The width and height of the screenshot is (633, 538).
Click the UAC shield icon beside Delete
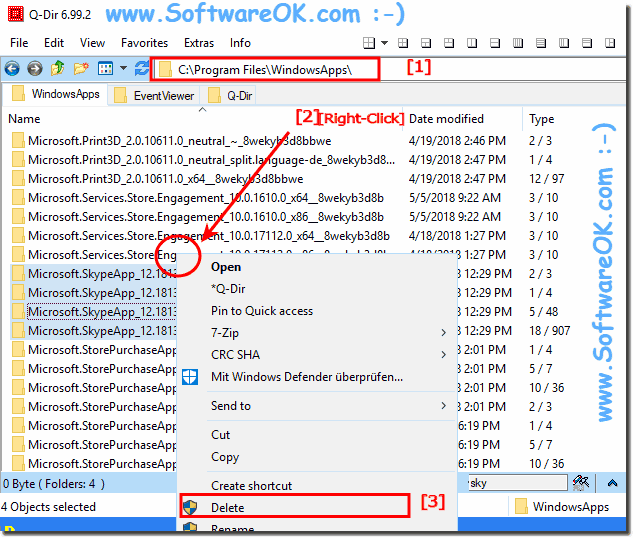click(190, 507)
